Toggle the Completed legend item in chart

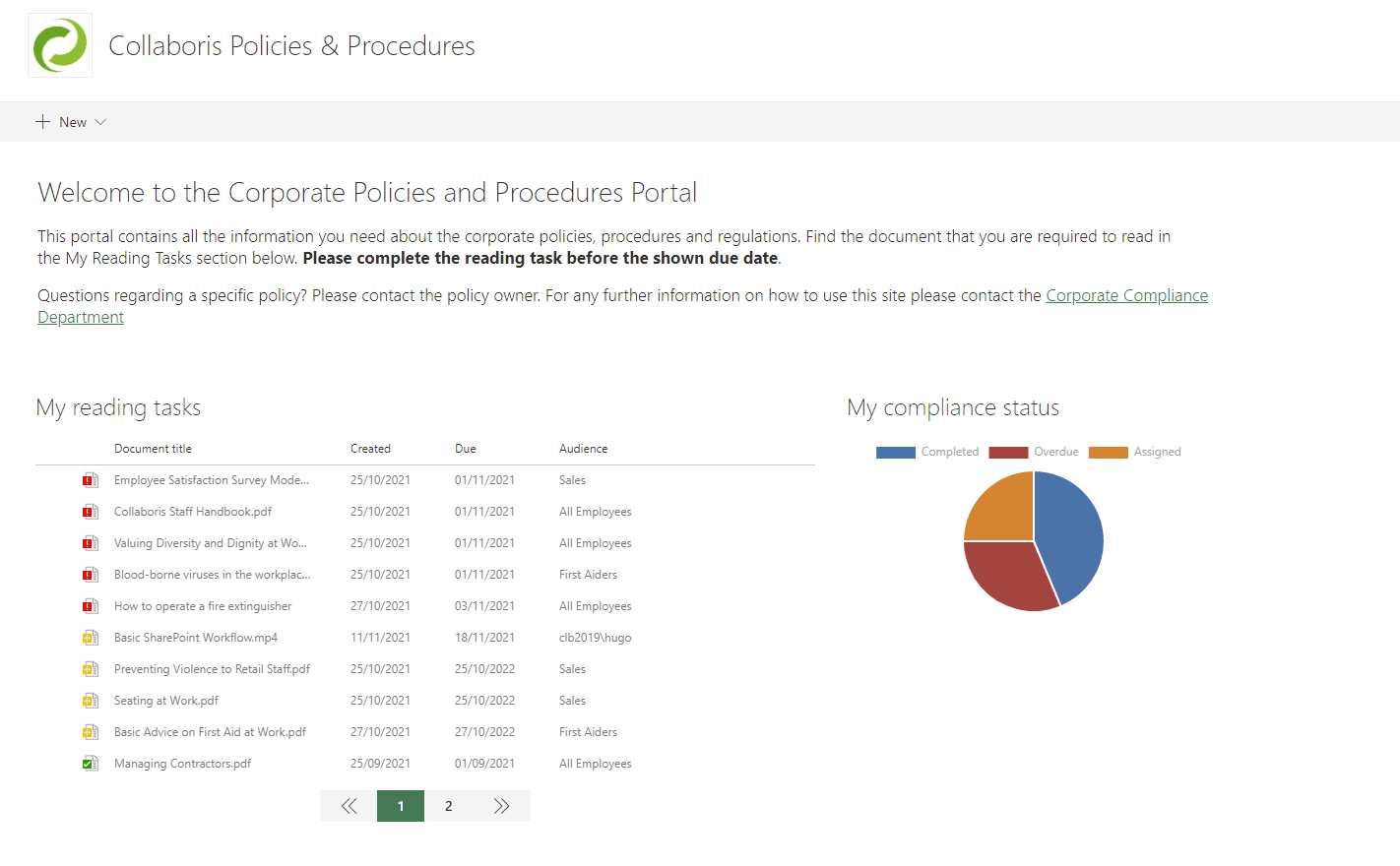tap(949, 452)
